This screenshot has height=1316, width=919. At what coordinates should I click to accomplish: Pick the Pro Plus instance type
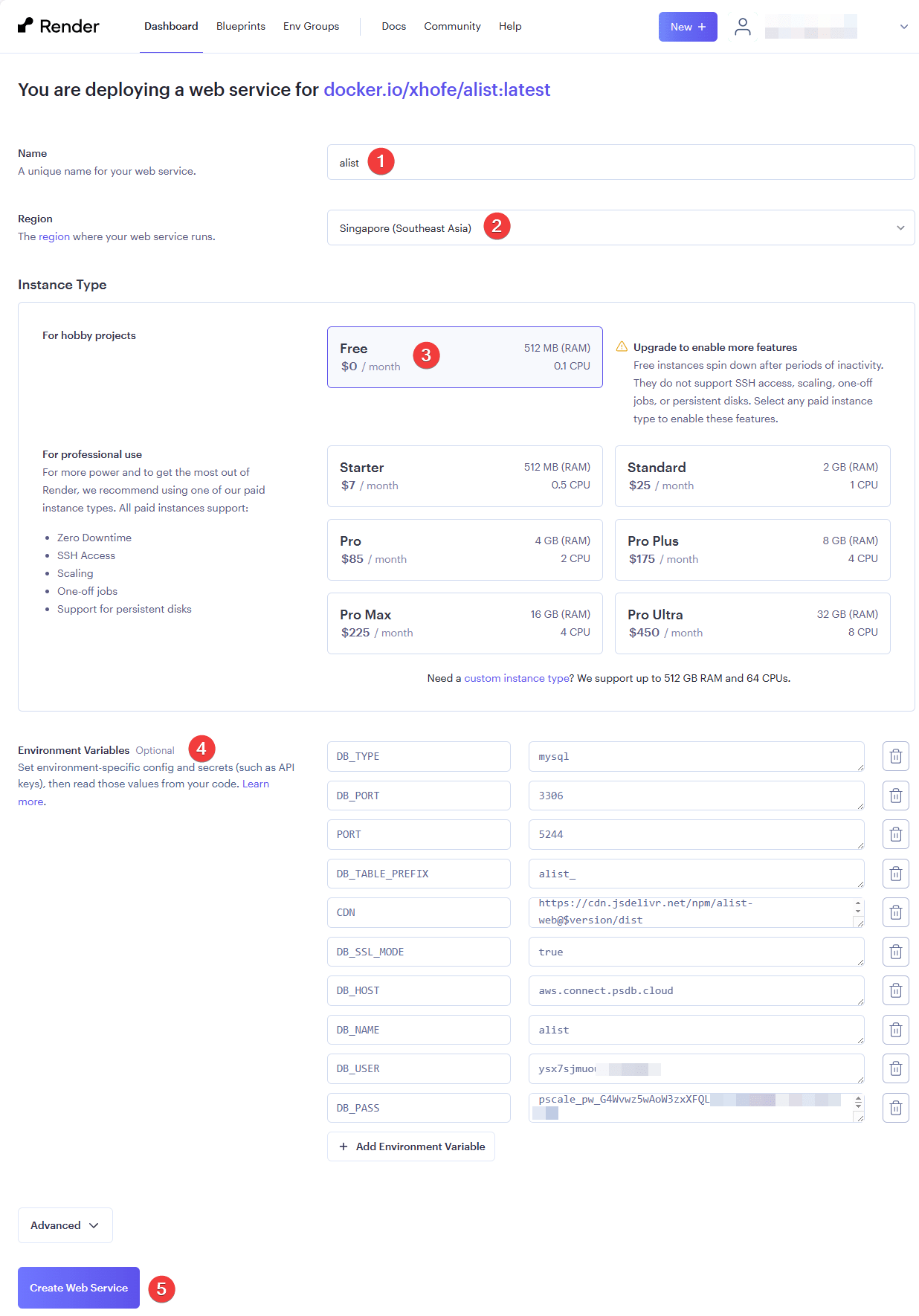[752, 549]
